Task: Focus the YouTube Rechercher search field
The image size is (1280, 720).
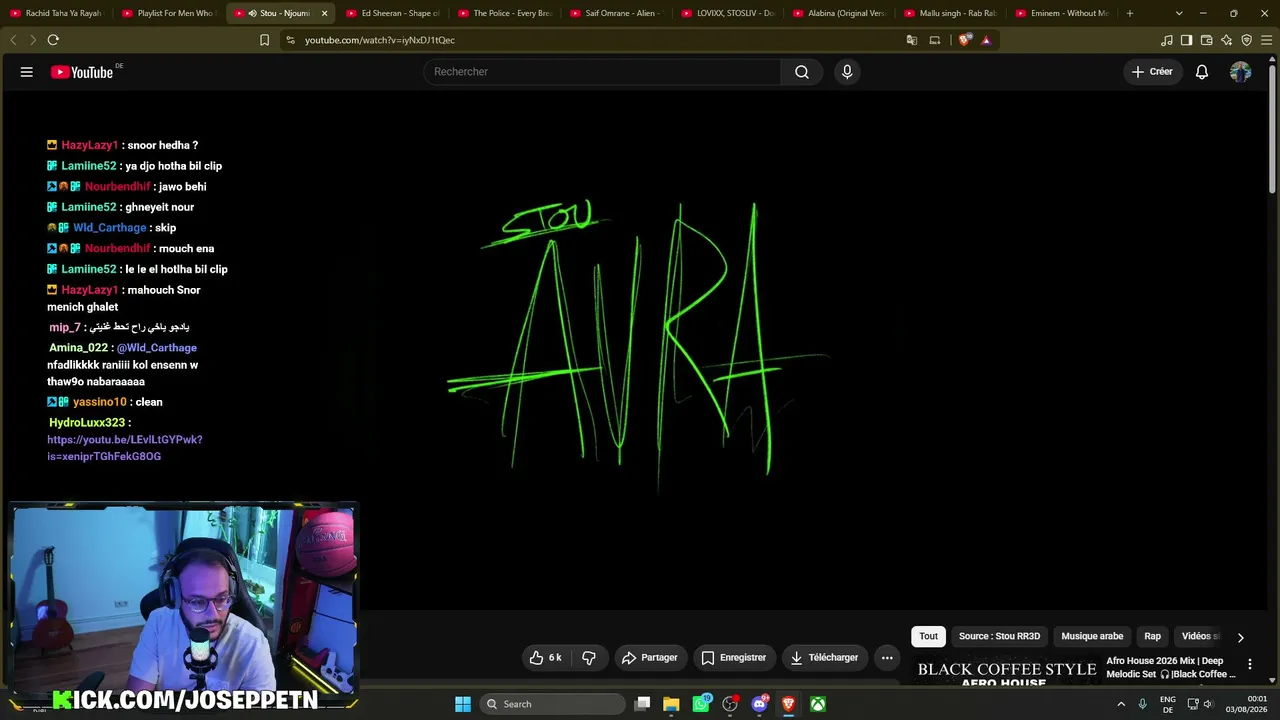Action: (603, 72)
